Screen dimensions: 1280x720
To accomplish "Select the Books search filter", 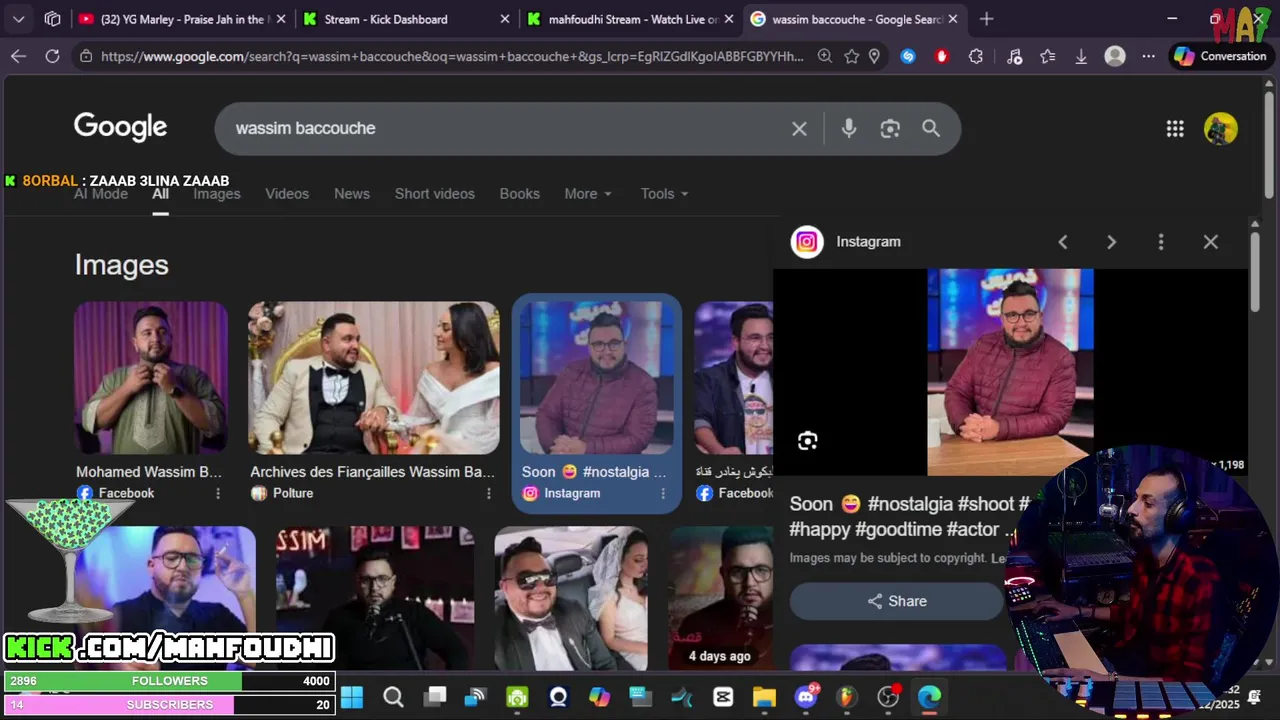I will pos(520,194).
